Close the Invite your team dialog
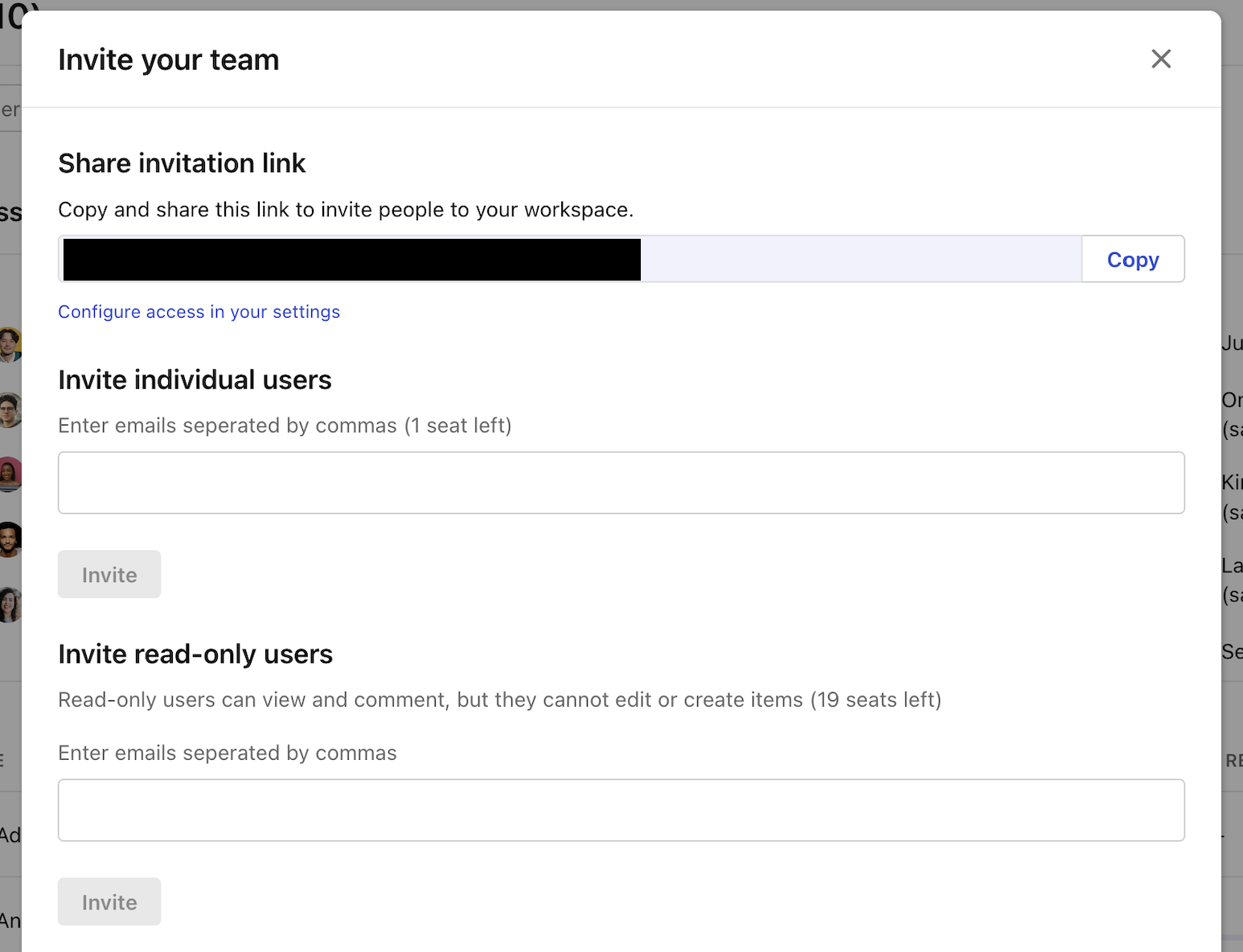Viewport: 1243px width, 952px height. (1161, 59)
